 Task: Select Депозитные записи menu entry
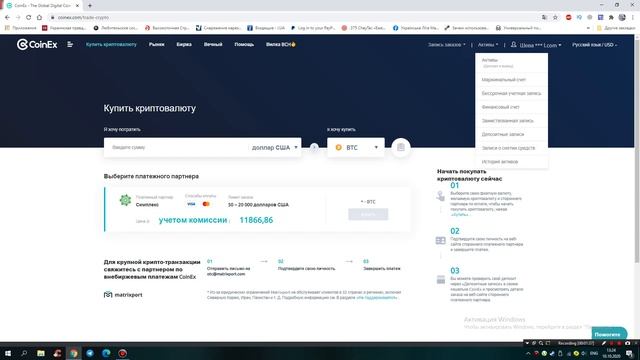pos(511,134)
